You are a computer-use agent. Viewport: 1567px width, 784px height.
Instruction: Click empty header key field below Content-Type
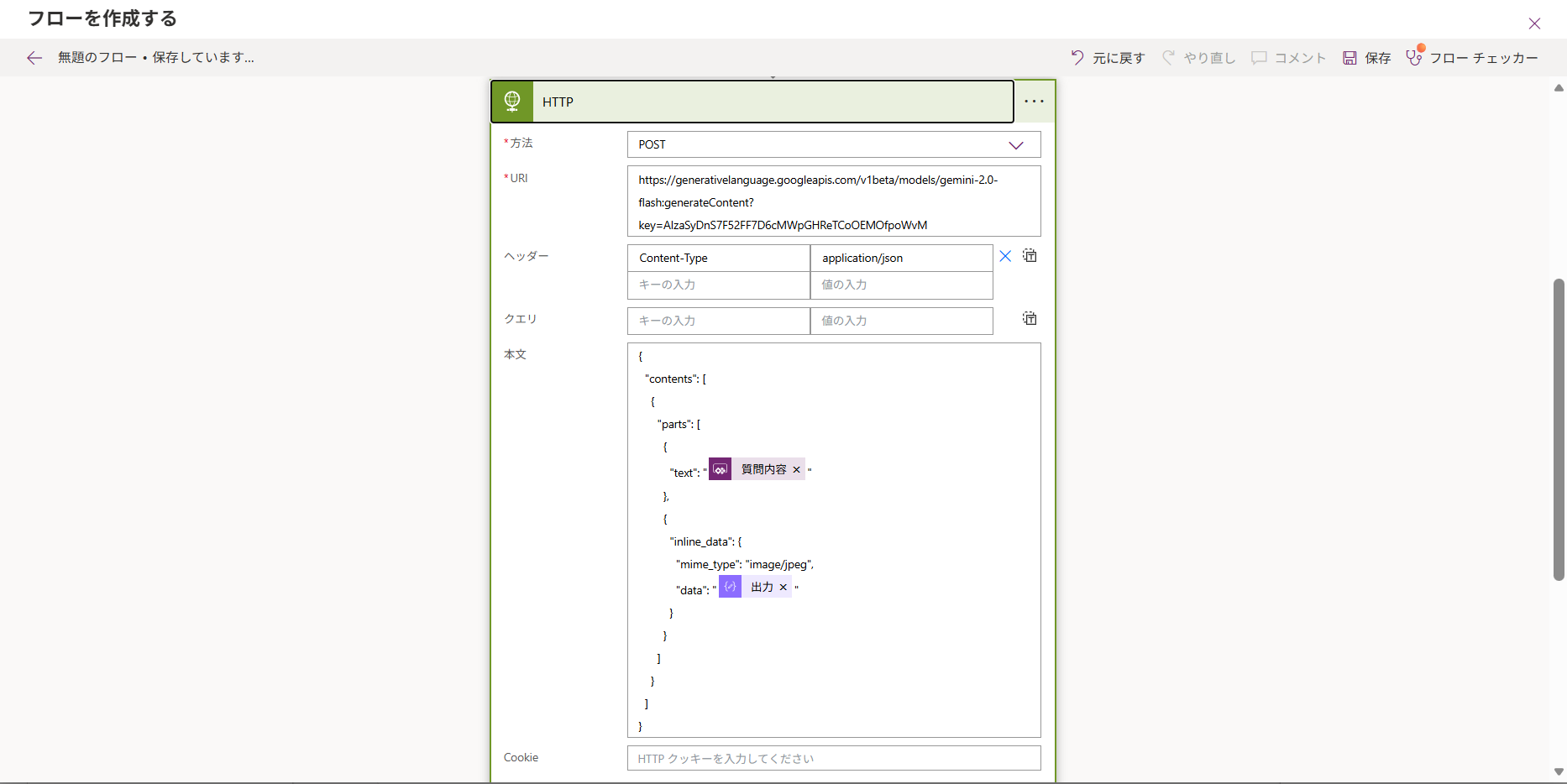click(x=719, y=285)
